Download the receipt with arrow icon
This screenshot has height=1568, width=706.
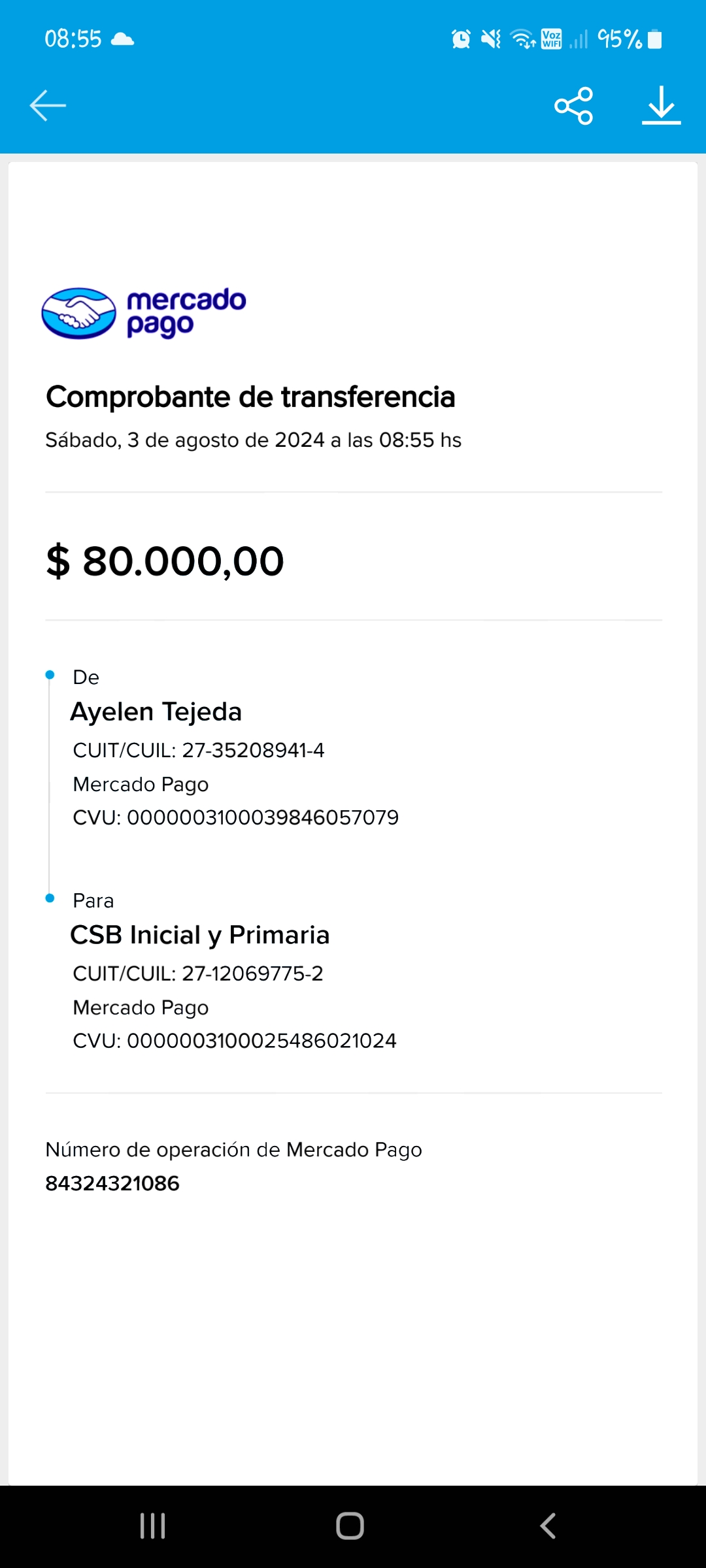[661, 106]
